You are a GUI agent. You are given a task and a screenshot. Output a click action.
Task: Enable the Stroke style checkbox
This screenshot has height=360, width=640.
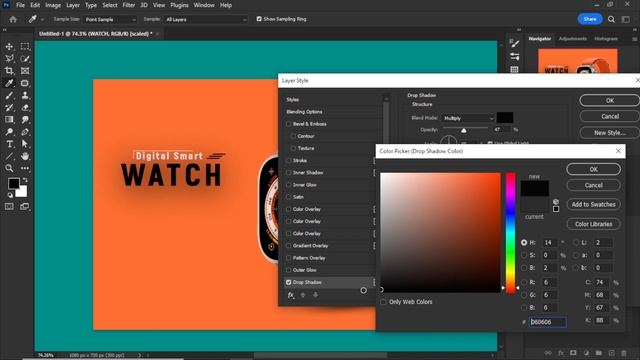click(289, 160)
